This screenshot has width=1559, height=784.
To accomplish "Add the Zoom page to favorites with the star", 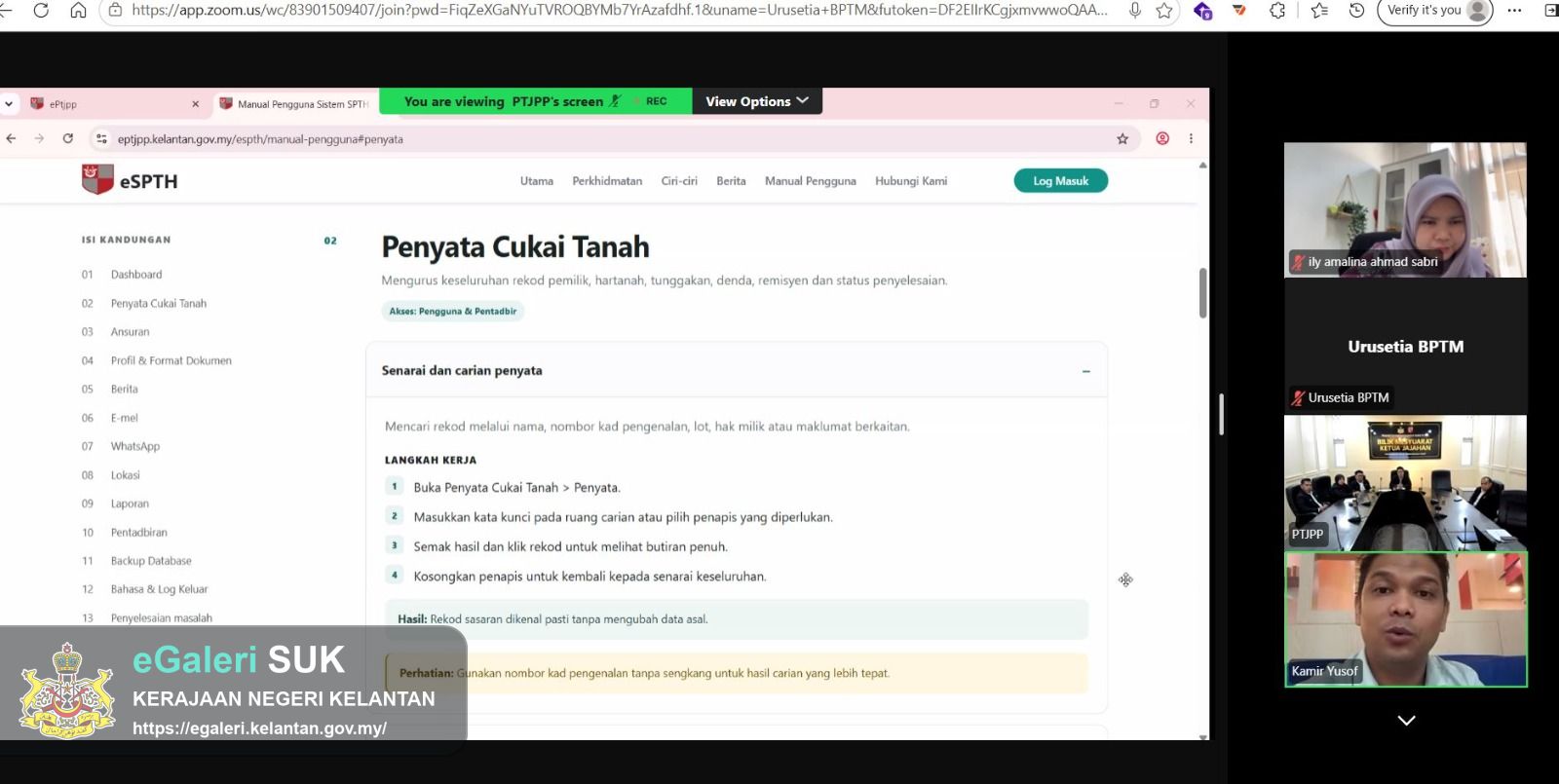I will (x=1163, y=11).
